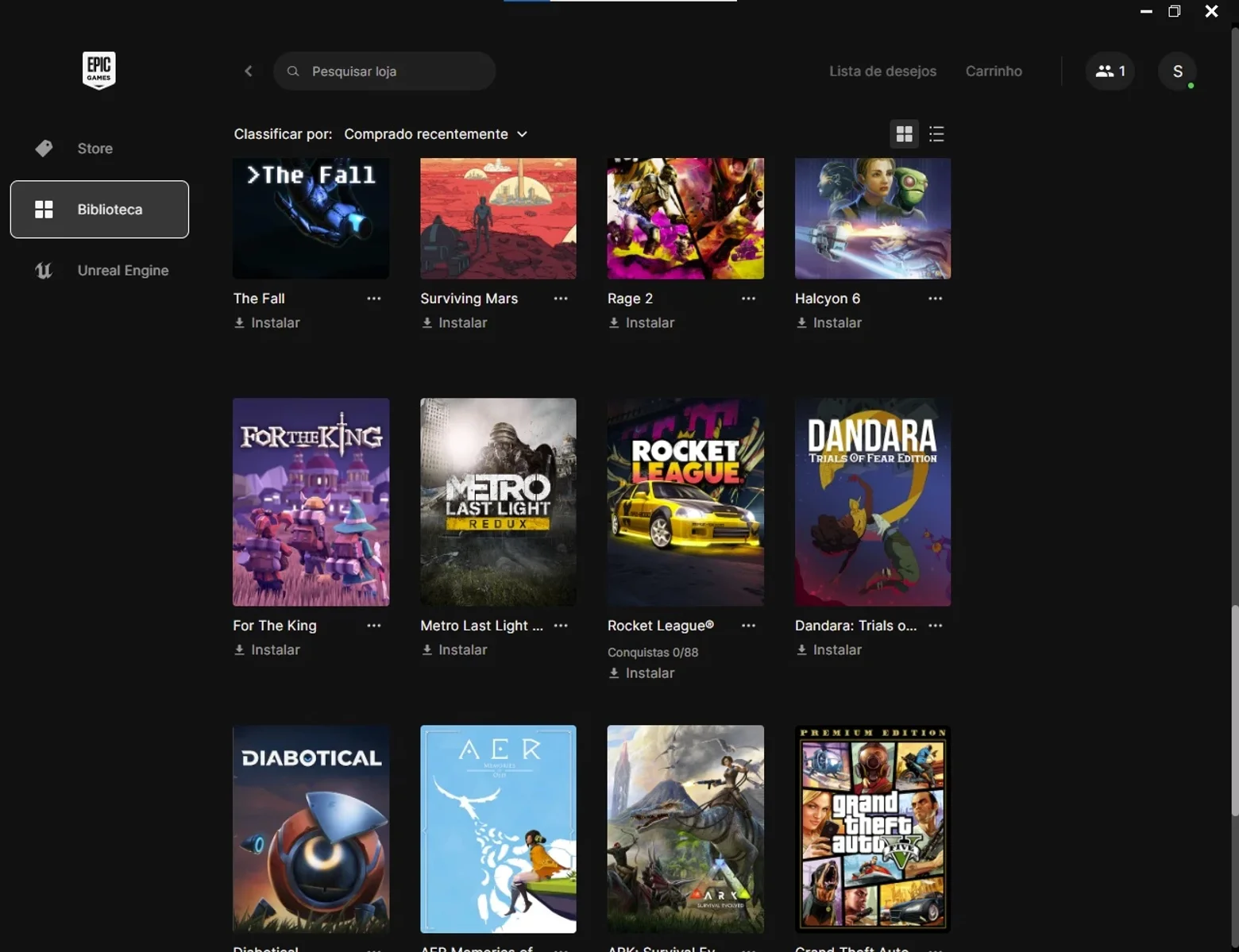Viewport: 1239px width, 952px height.
Task: Open Rage 2 cover art
Action: coord(685,218)
